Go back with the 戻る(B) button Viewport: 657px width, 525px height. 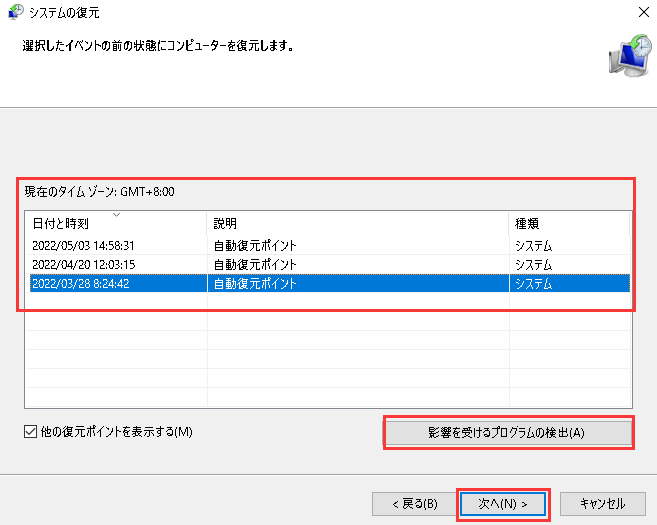point(415,504)
